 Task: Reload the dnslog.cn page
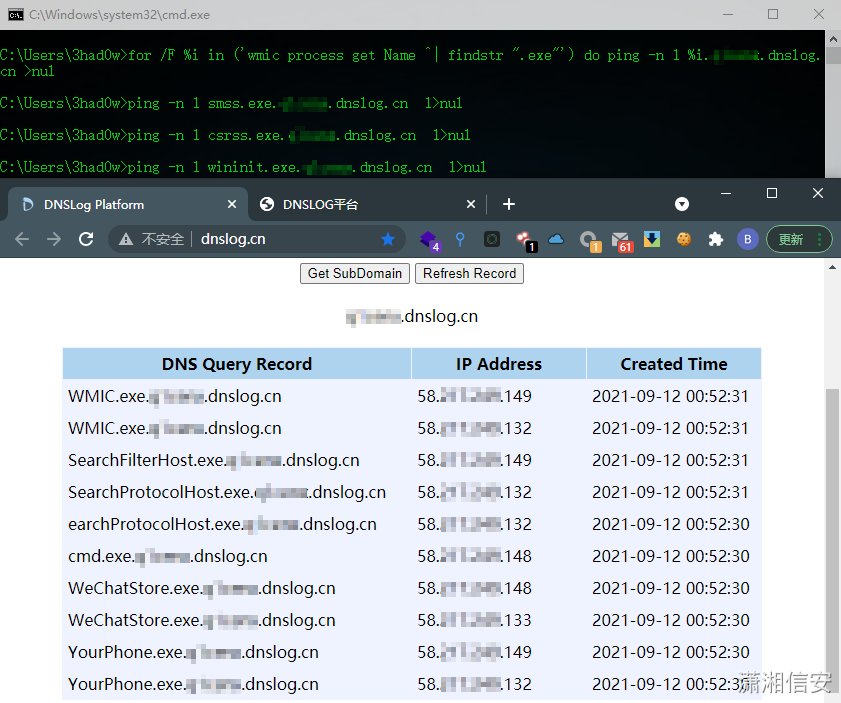[86, 239]
